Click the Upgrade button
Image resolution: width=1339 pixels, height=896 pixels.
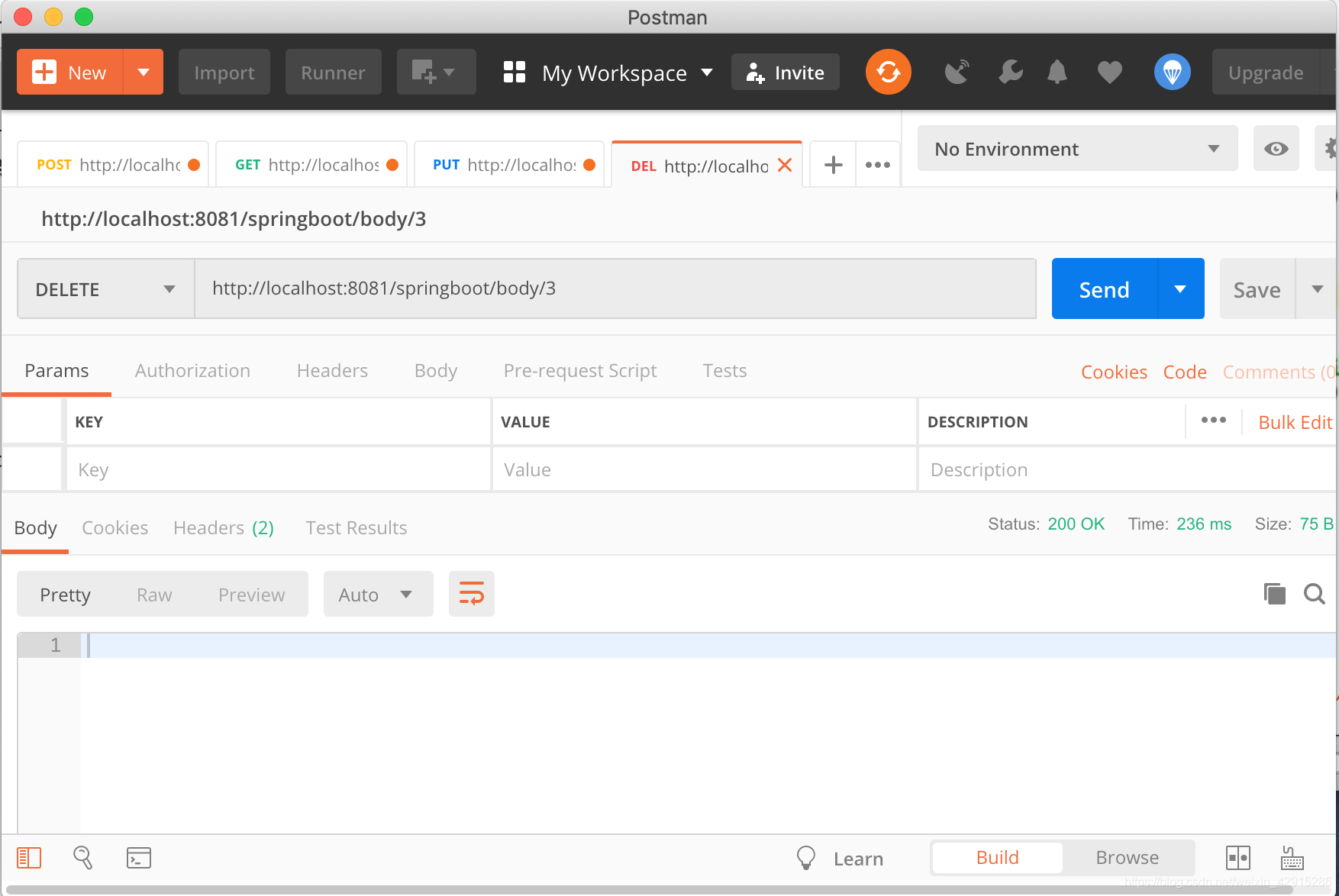tap(1266, 73)
